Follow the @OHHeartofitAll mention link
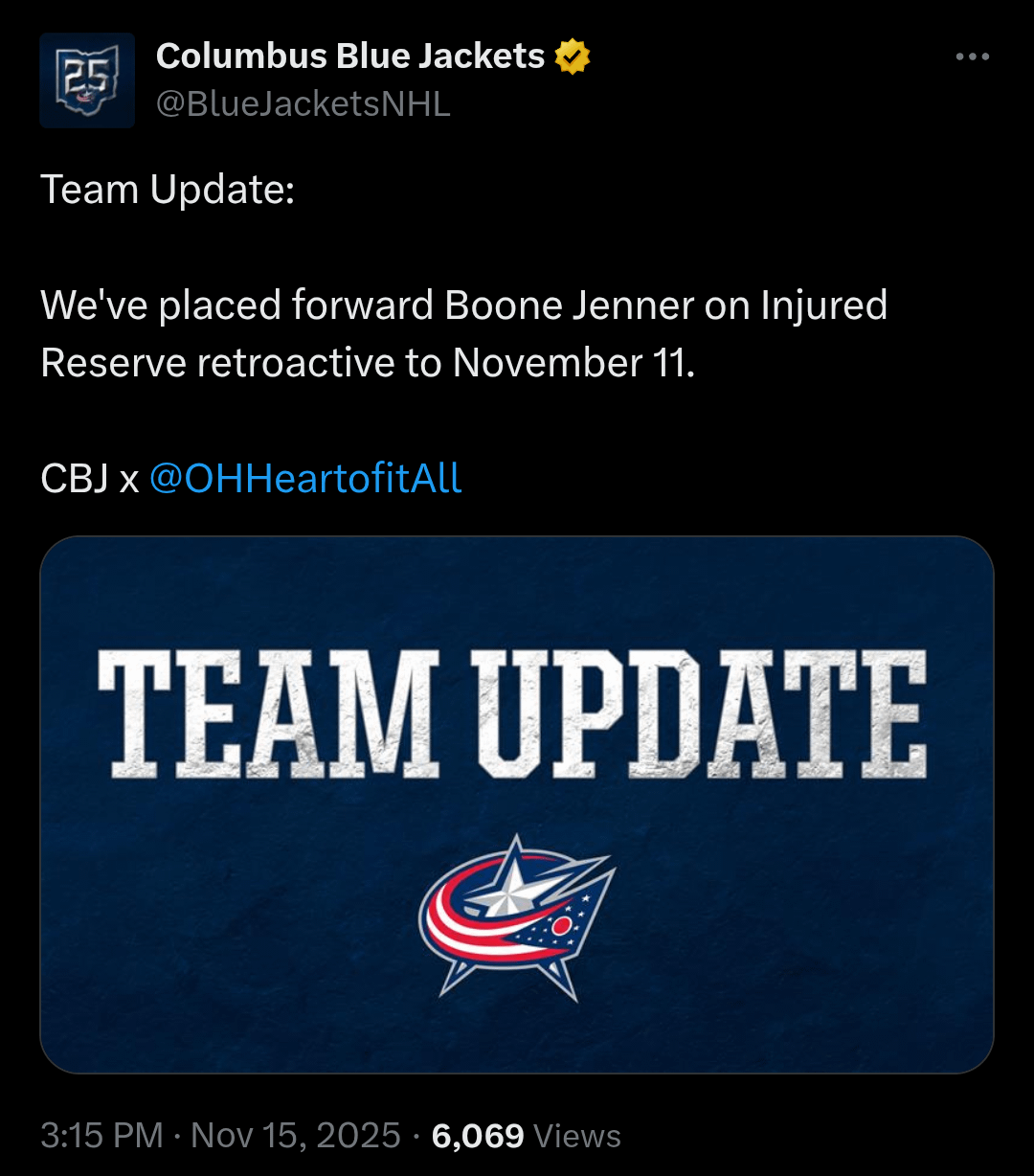Image resolution: width=1034 pixels, height=1176 pixels. pyautogui.click(x=305, y=478)
